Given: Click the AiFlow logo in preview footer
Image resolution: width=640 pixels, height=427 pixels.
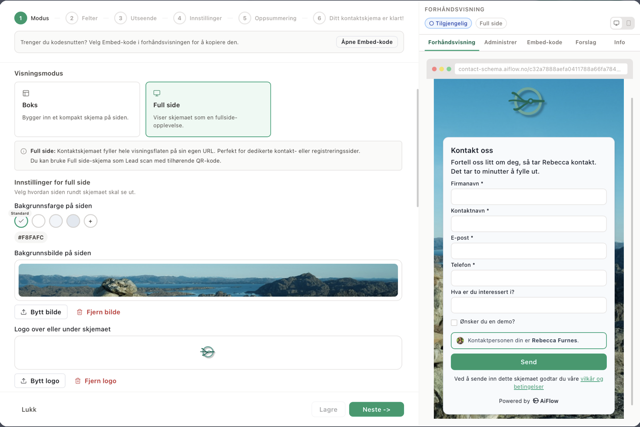Looking at the screenshot, I should tap(546, 401).
